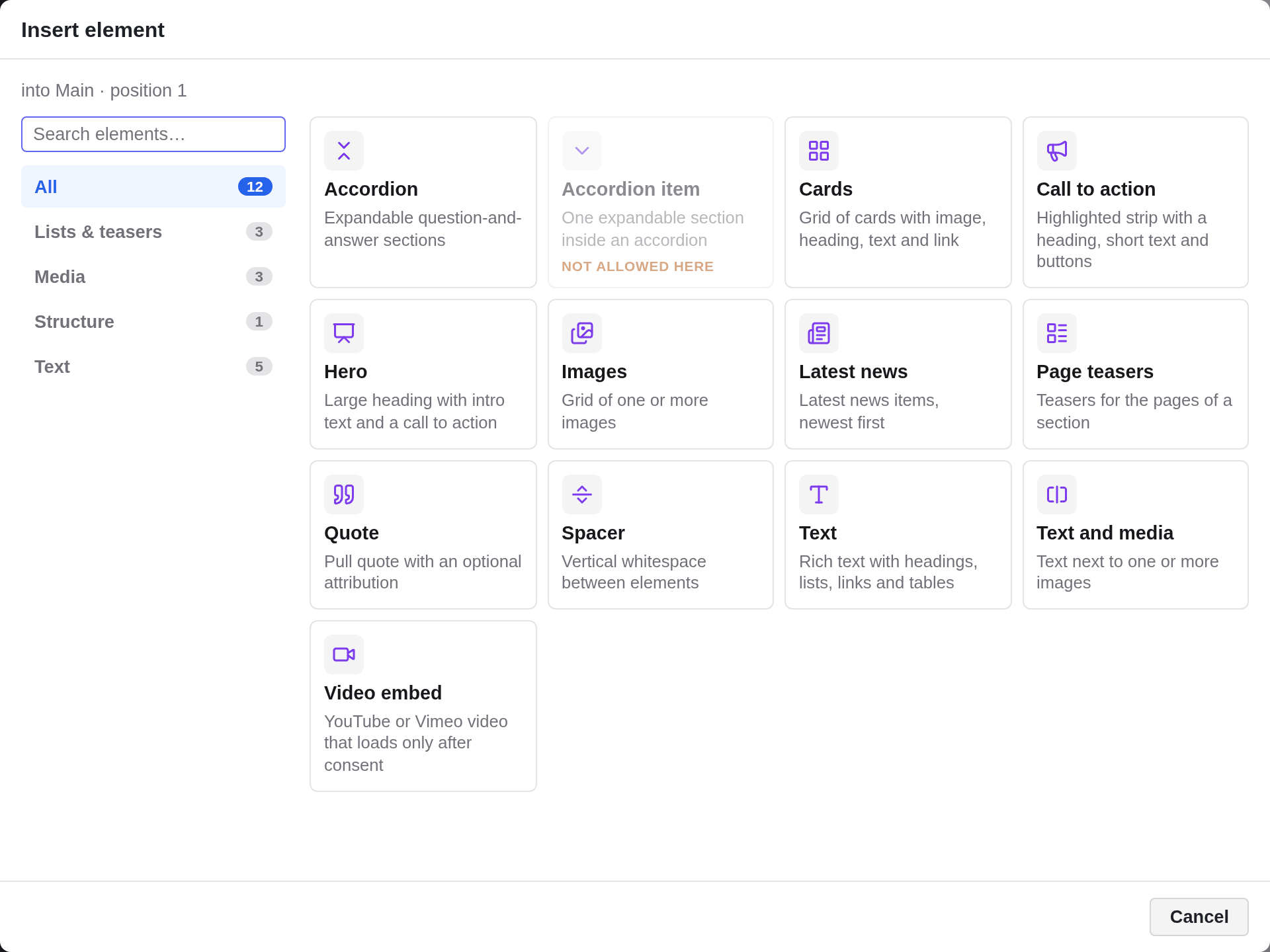Filter by Lists & teasers category
Image resolution: width=1270 pixels, height=952 pixels.
click(x=153, y=231)
